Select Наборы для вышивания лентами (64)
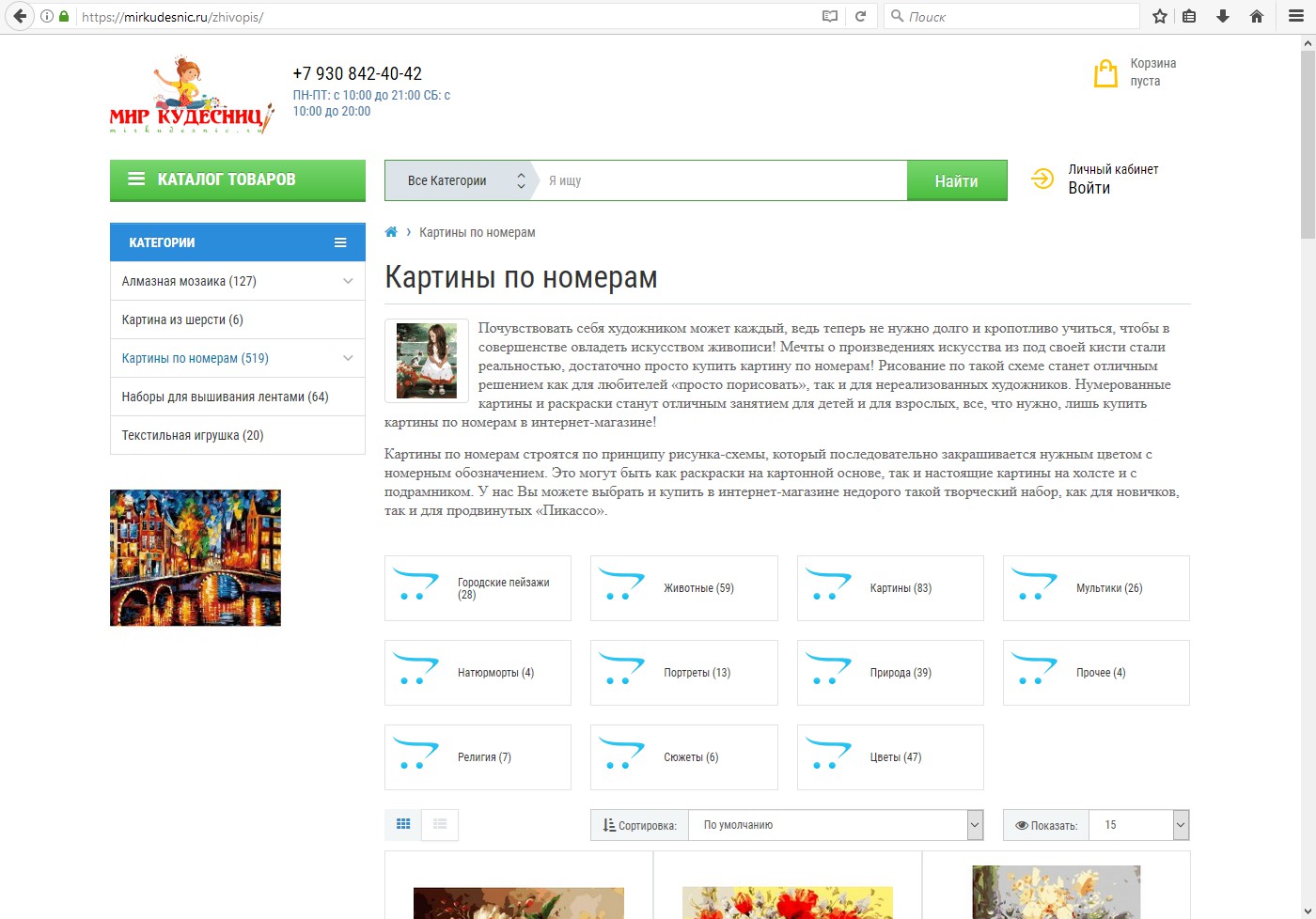 [226, 397]
